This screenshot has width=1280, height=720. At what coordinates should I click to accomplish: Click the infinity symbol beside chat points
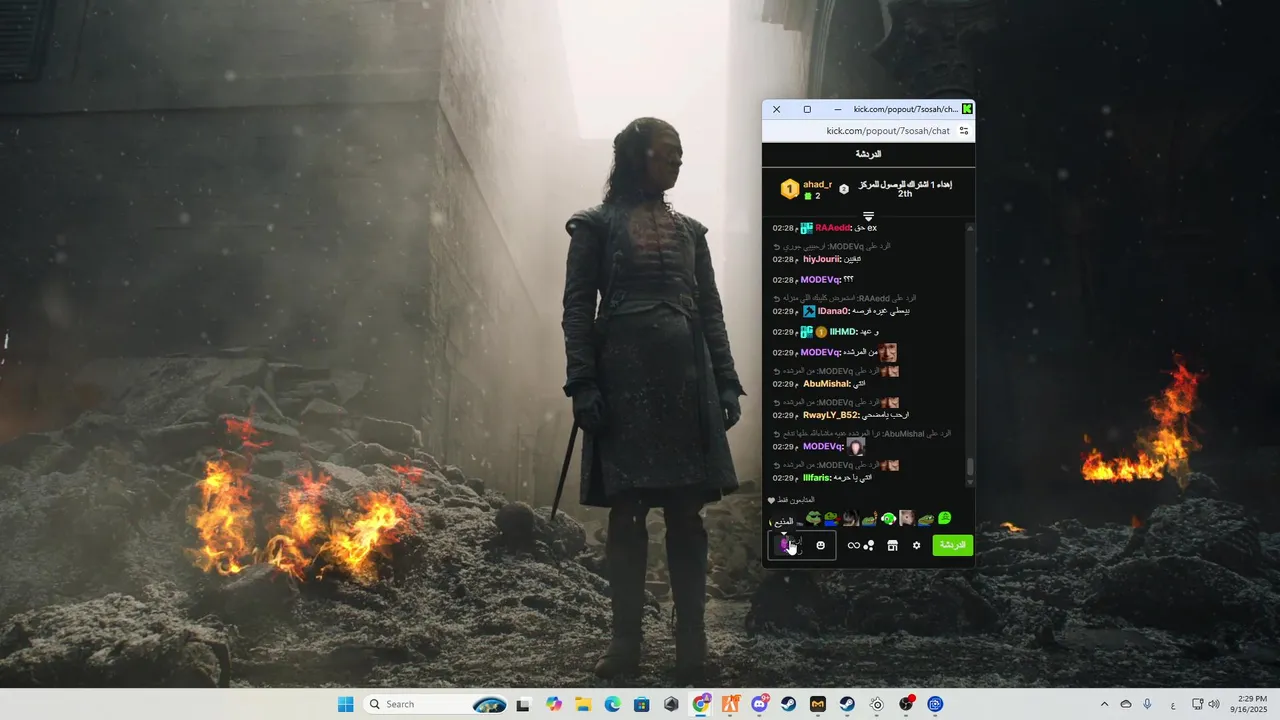[853, 545]
